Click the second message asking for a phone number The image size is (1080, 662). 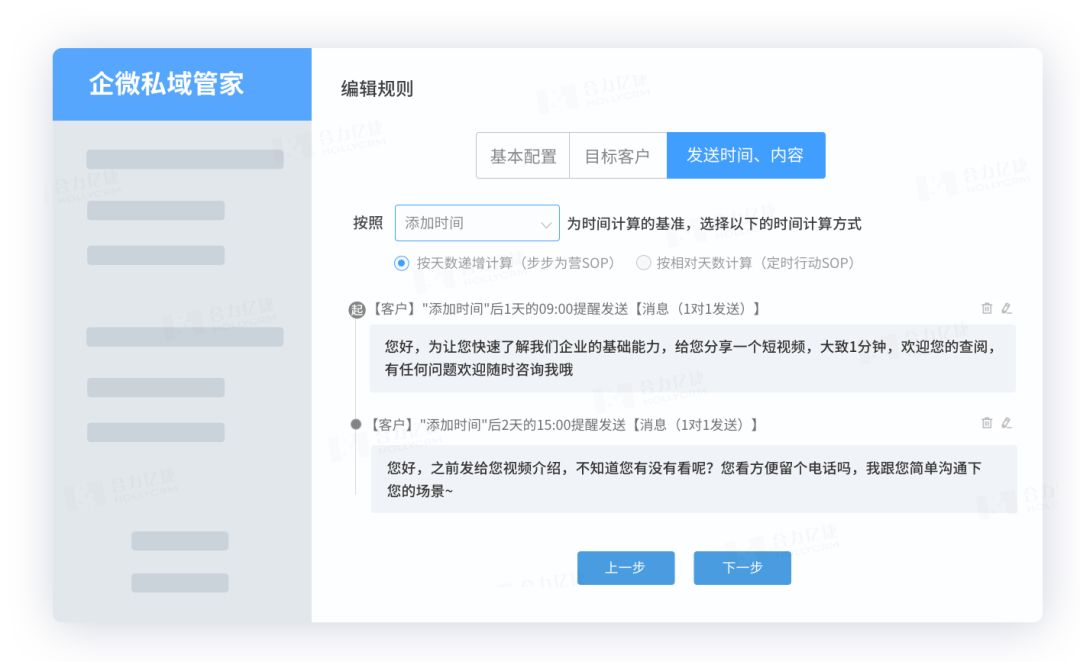(692, 479)
